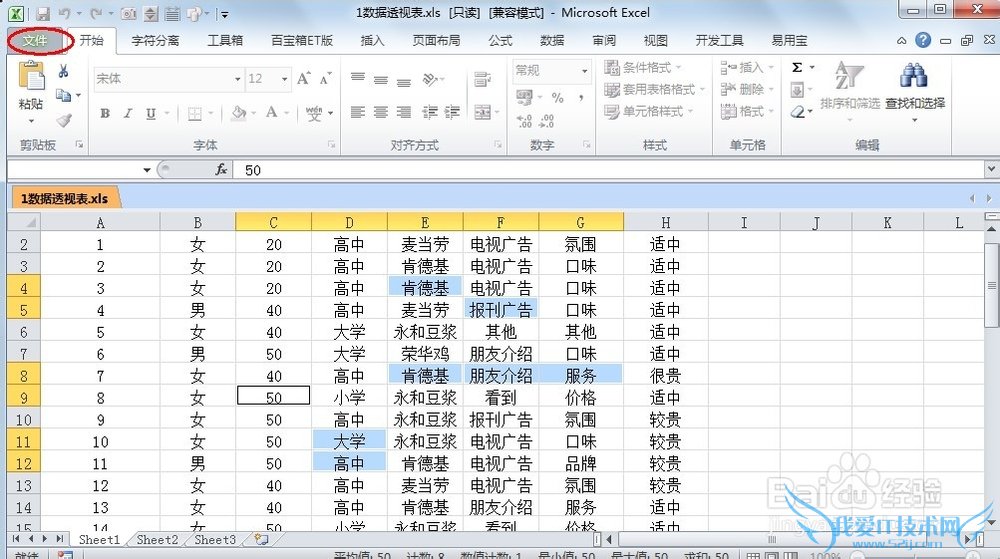This screenshot has width=1000, height=559.
Task: Open the 文件 (File) menu tab
Action: click(x=36, y=41)
